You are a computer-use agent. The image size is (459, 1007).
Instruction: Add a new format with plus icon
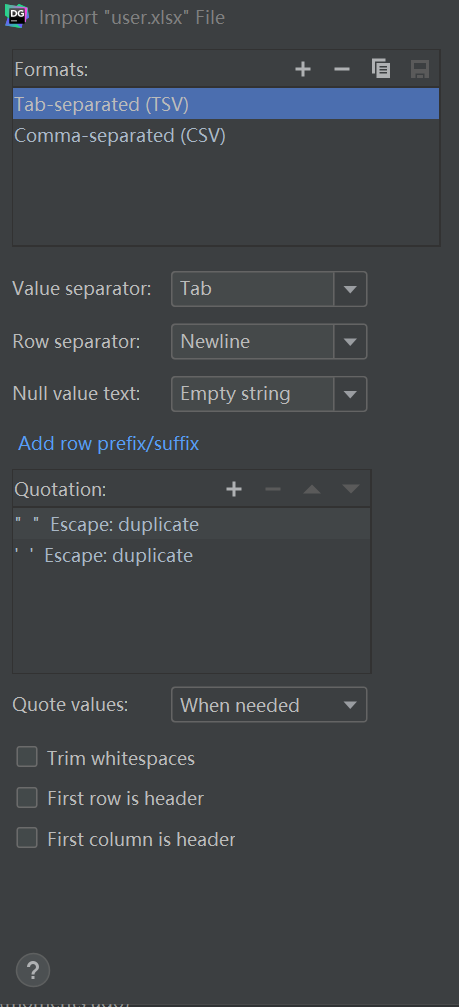[303, 69]
